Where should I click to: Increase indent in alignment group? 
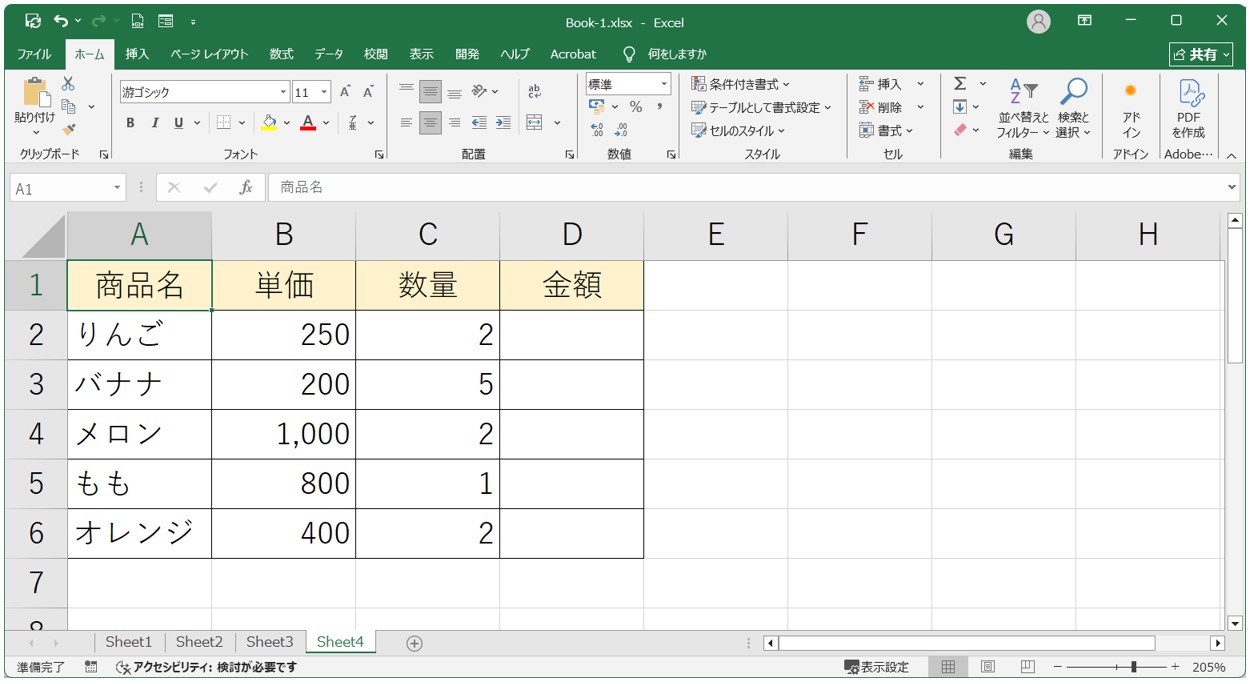(x=502, y=123)
